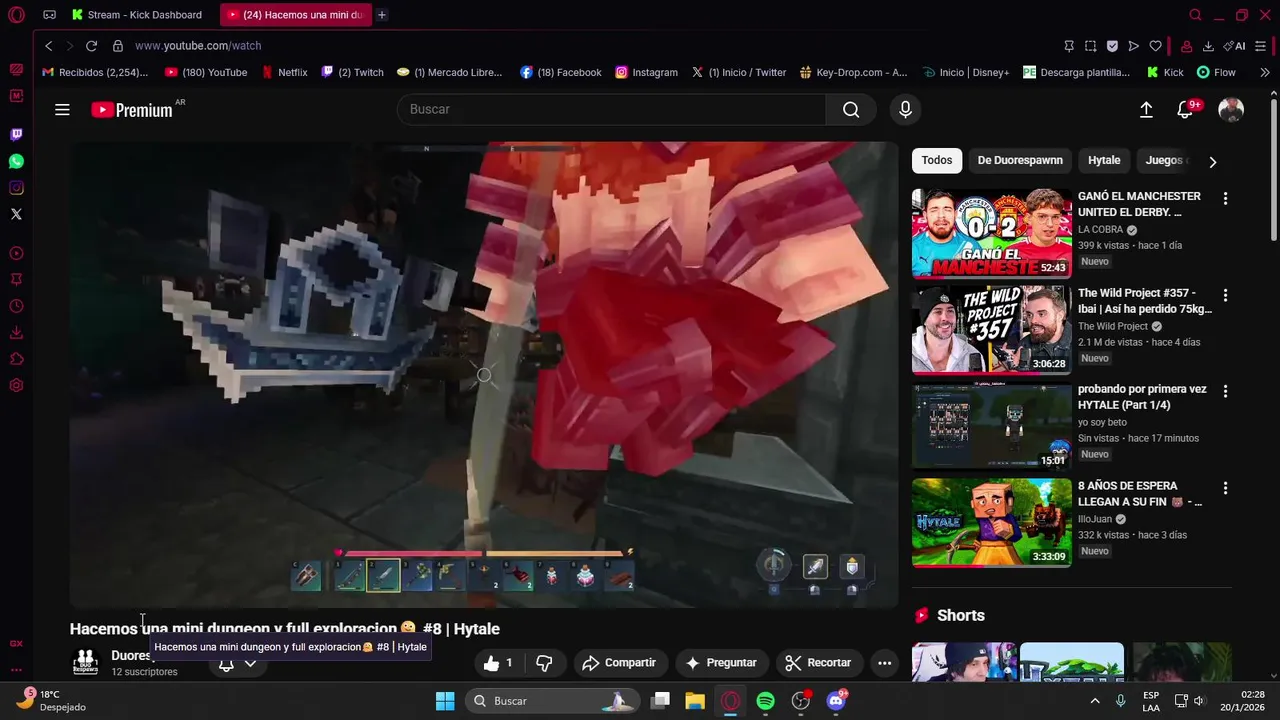
Task: Open the Netflix bookmark
Action: (x=284, y=73)
